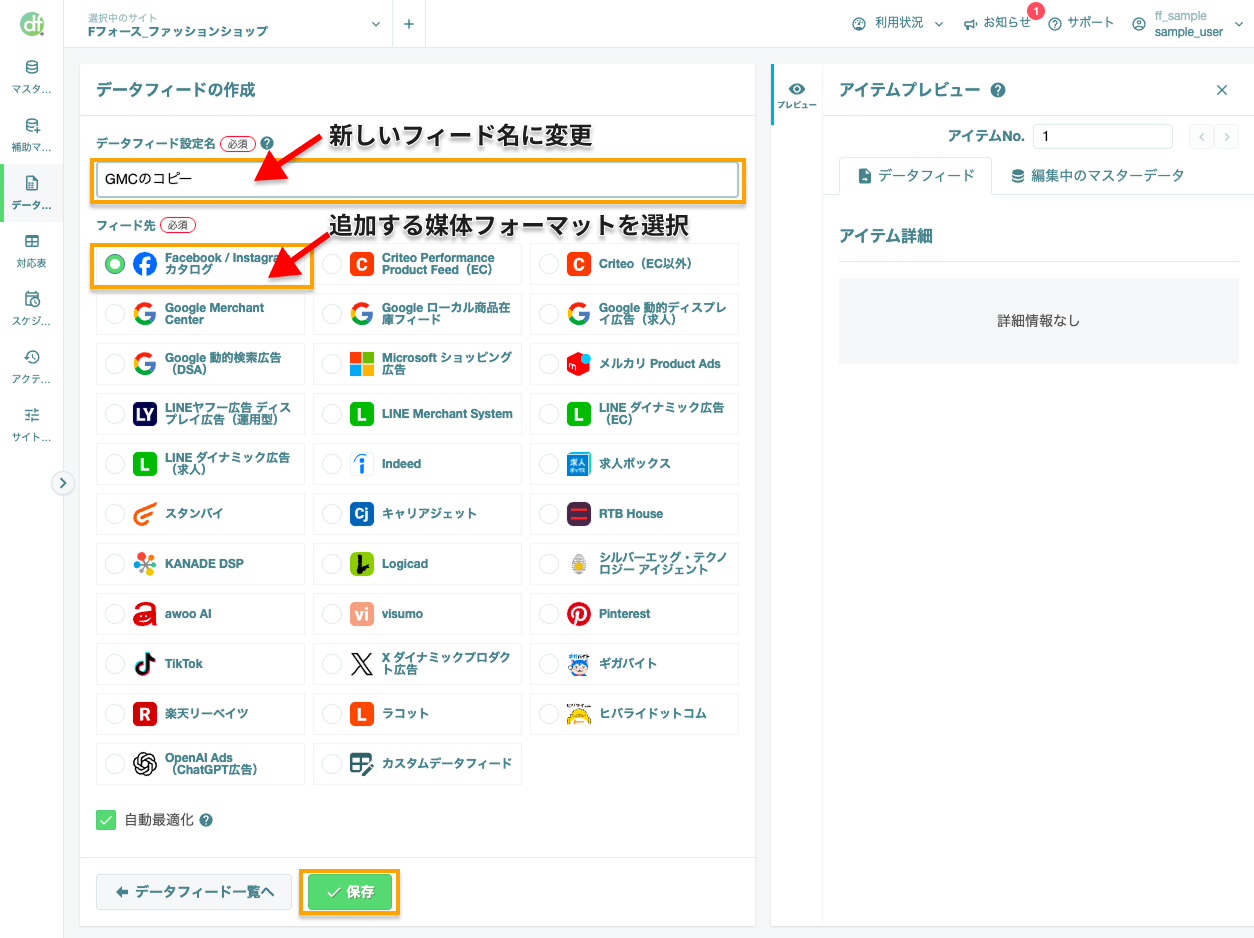Choose visumo feed destination
1254x938 pixels.
pyautogui.click(x=418, y=614)
